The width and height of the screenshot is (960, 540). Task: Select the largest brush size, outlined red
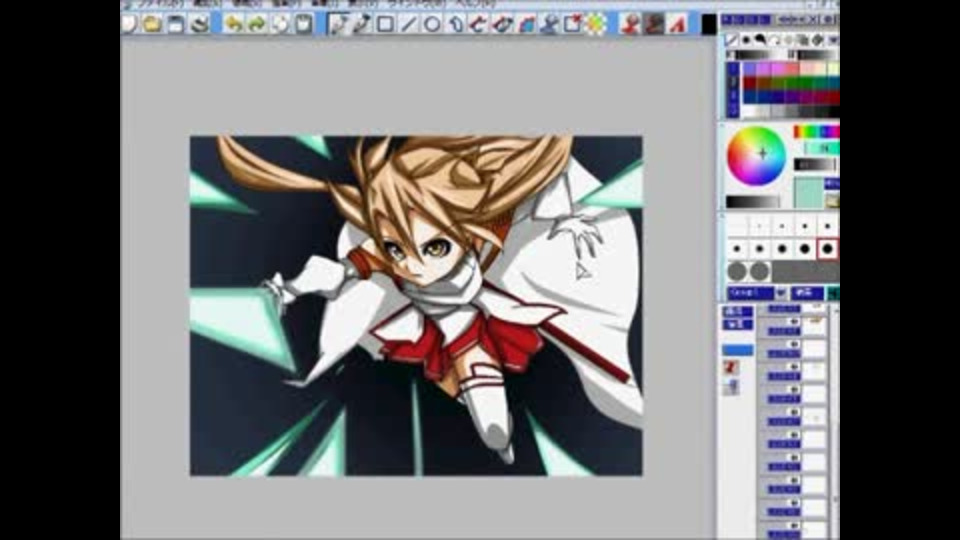coord(827,249)
